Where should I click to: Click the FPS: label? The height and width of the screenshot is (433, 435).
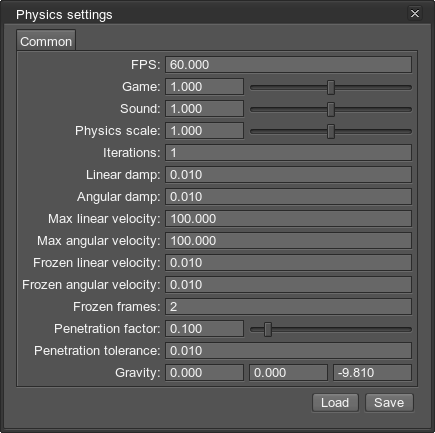click(146, 65)
